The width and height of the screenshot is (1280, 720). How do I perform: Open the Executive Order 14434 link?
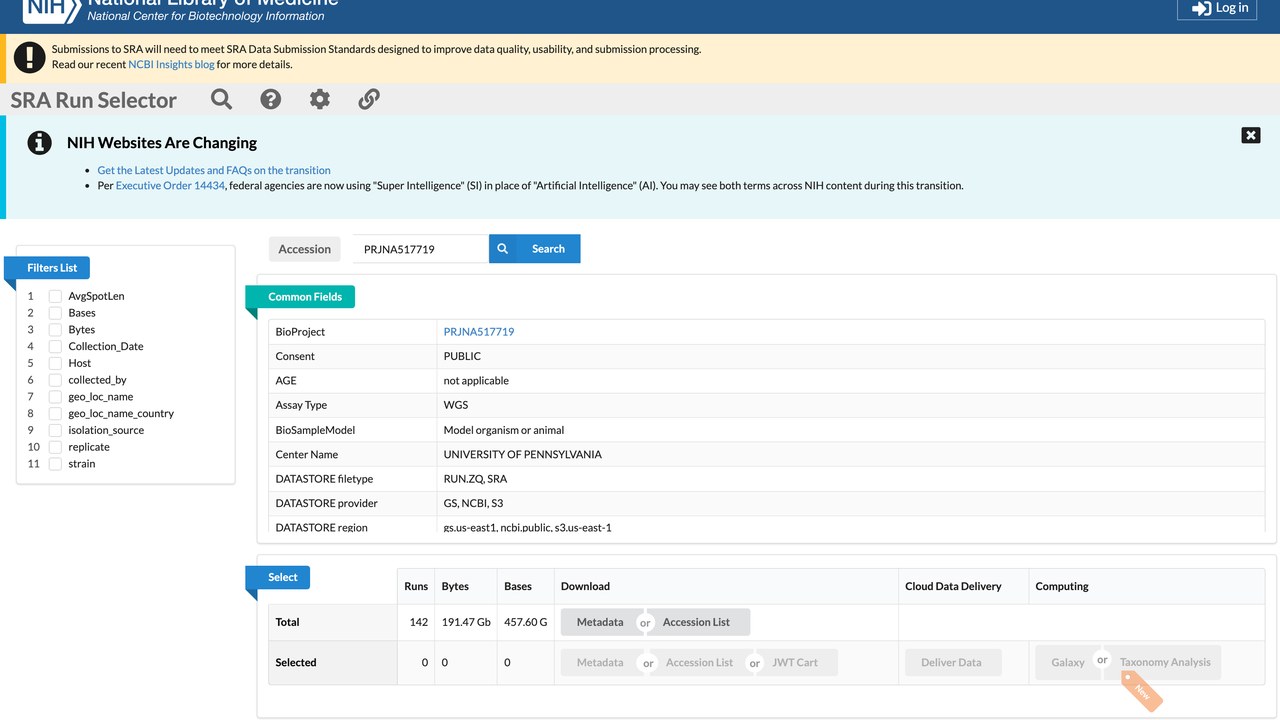[170, 185]
